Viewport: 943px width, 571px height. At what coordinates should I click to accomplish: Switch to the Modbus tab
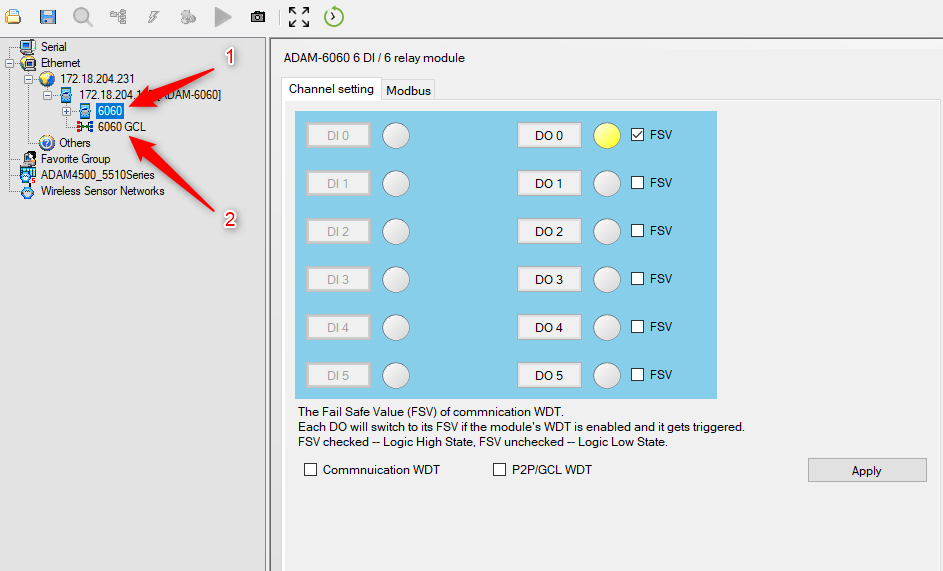click(x=408, y=90)
